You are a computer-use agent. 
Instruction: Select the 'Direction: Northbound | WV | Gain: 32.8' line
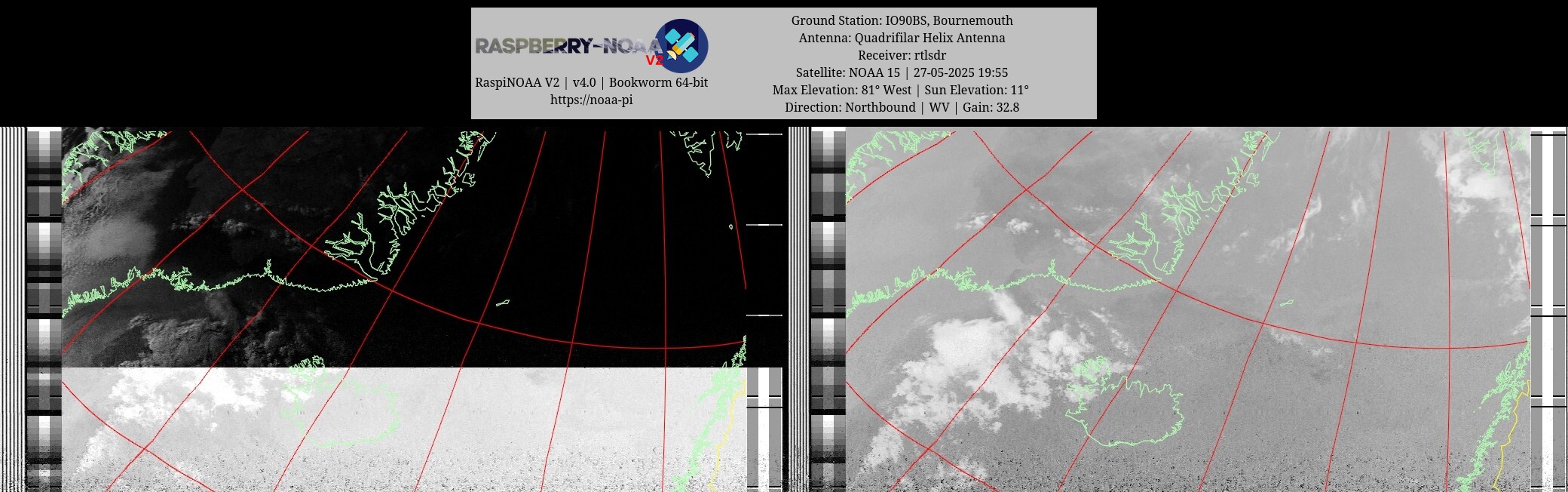pos(902,107)
